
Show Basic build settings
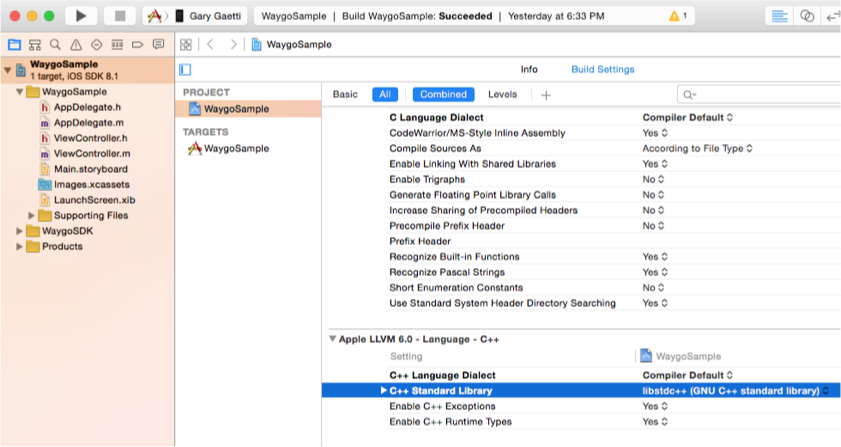[x=345, y=94]
